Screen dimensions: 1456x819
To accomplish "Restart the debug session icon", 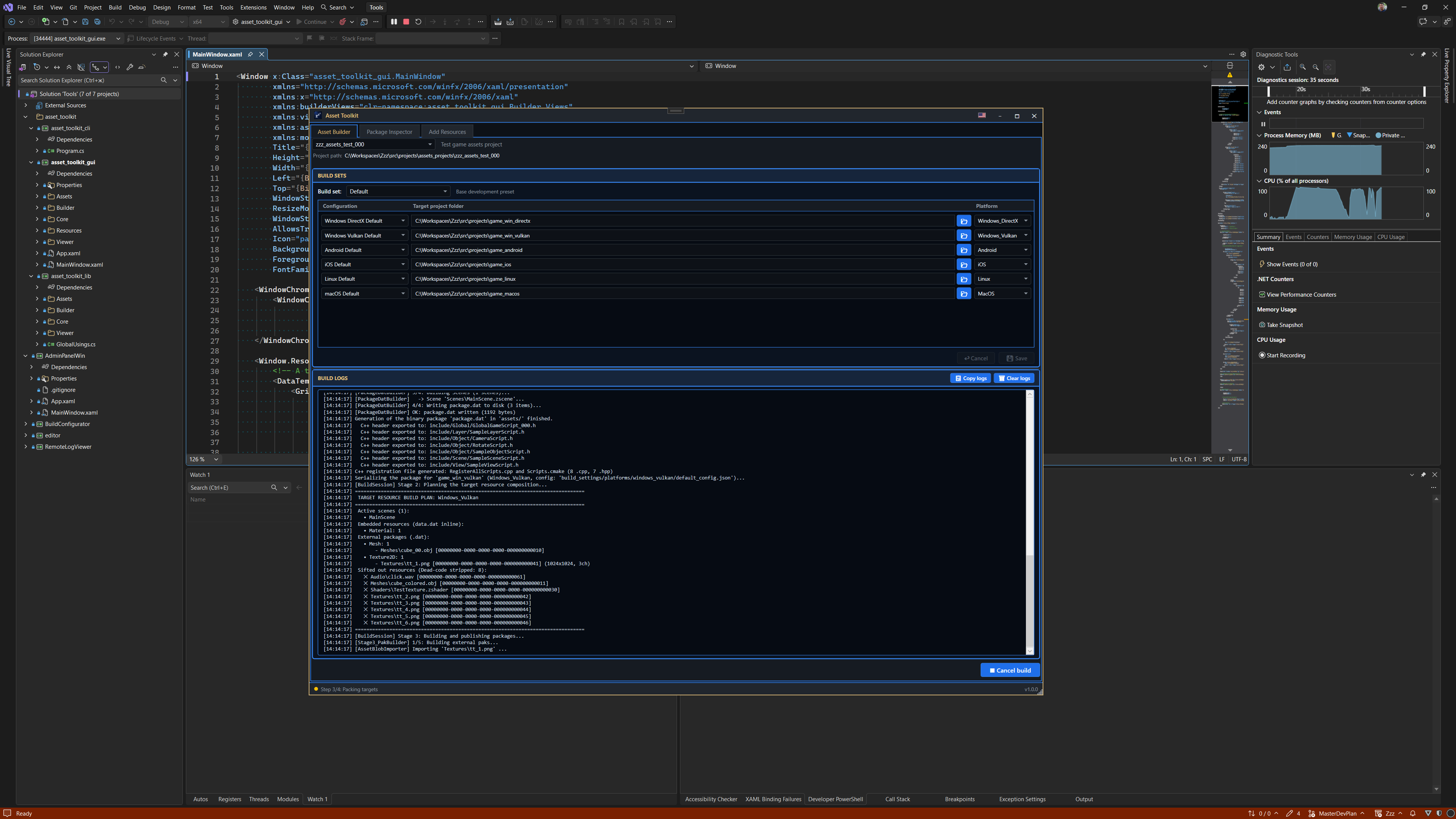I will [x=418, y=22].
